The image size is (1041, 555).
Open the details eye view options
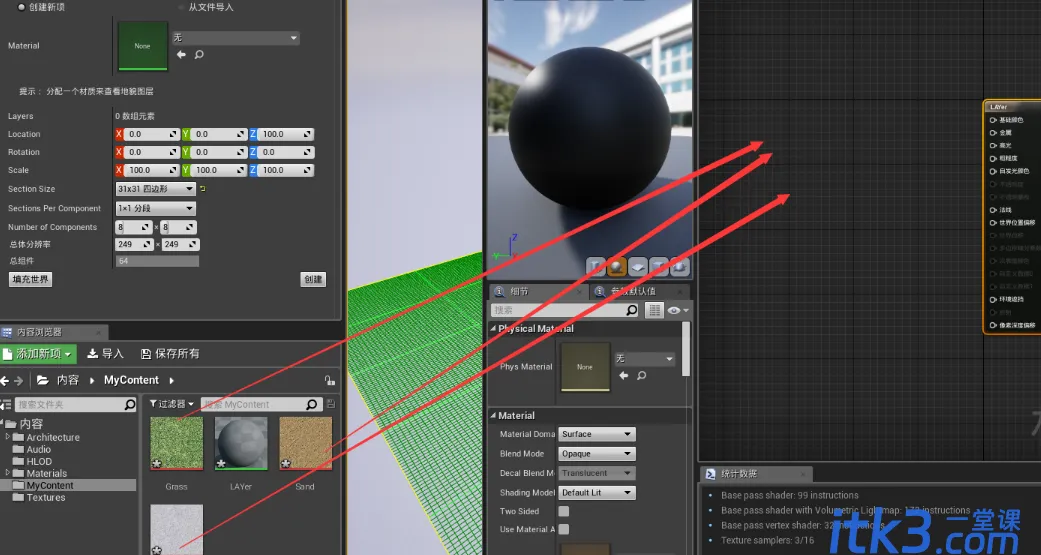678,310
